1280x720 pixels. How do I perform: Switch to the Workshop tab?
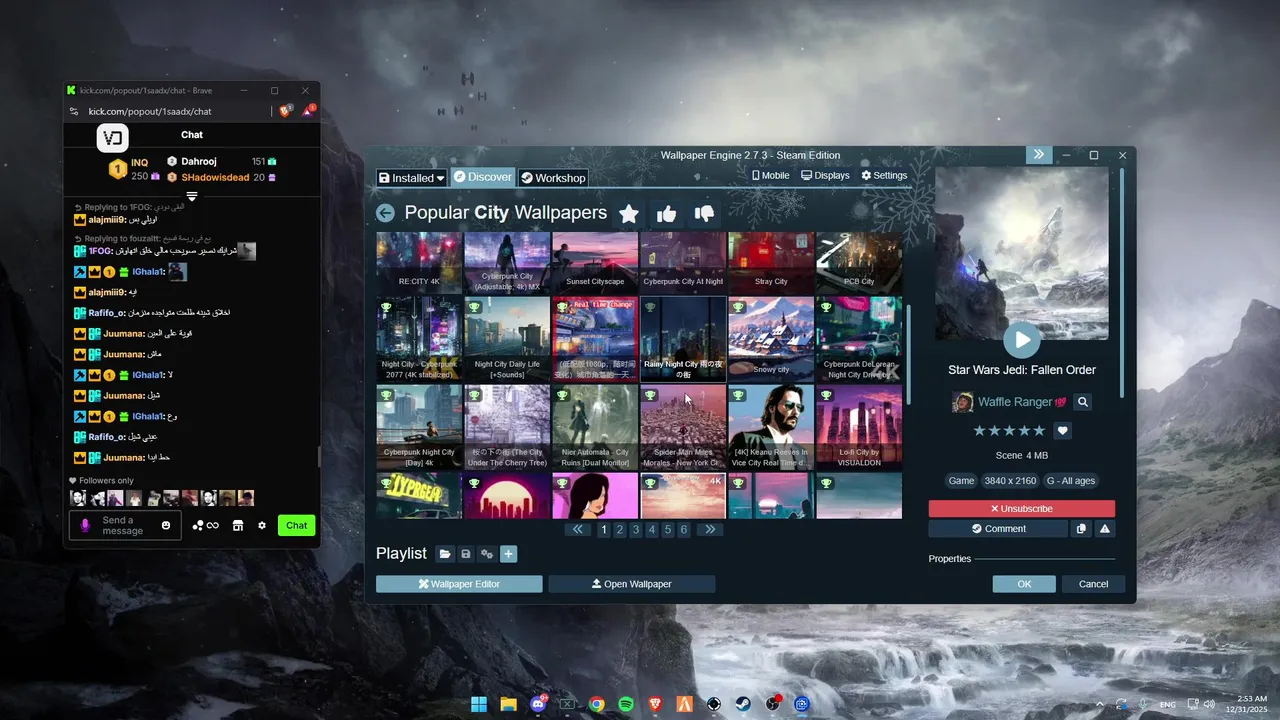(553, 178)
